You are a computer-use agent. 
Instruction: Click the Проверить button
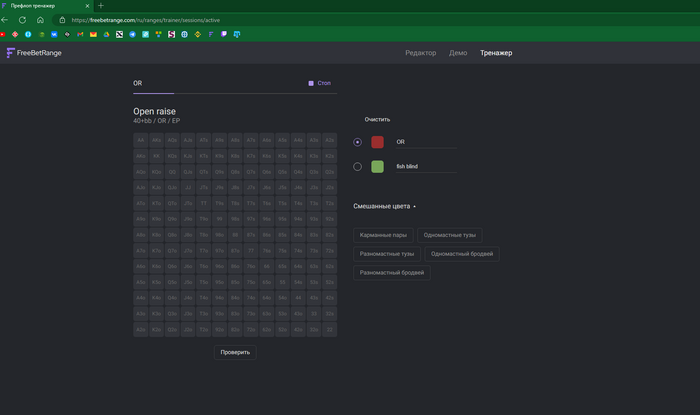tap(235, 352)
